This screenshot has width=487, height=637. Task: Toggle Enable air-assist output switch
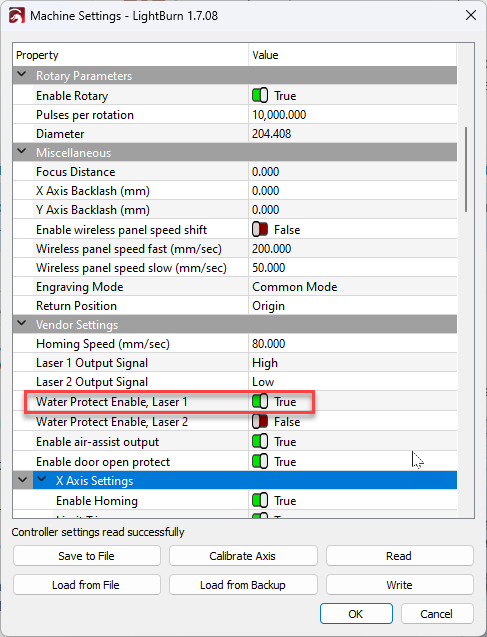click(260, 442)
